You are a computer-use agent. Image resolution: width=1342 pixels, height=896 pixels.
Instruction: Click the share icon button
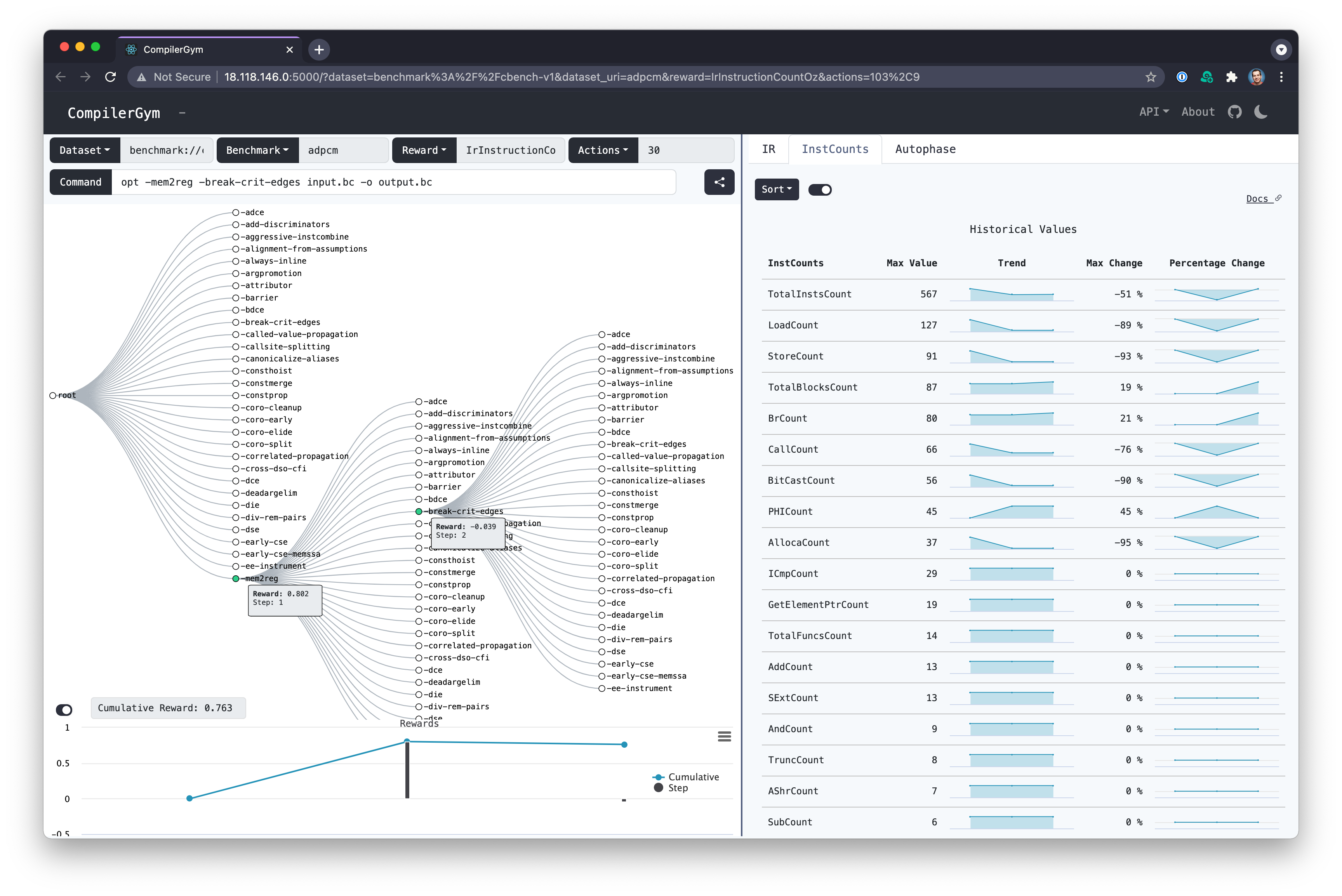click(x=719, y=182)
